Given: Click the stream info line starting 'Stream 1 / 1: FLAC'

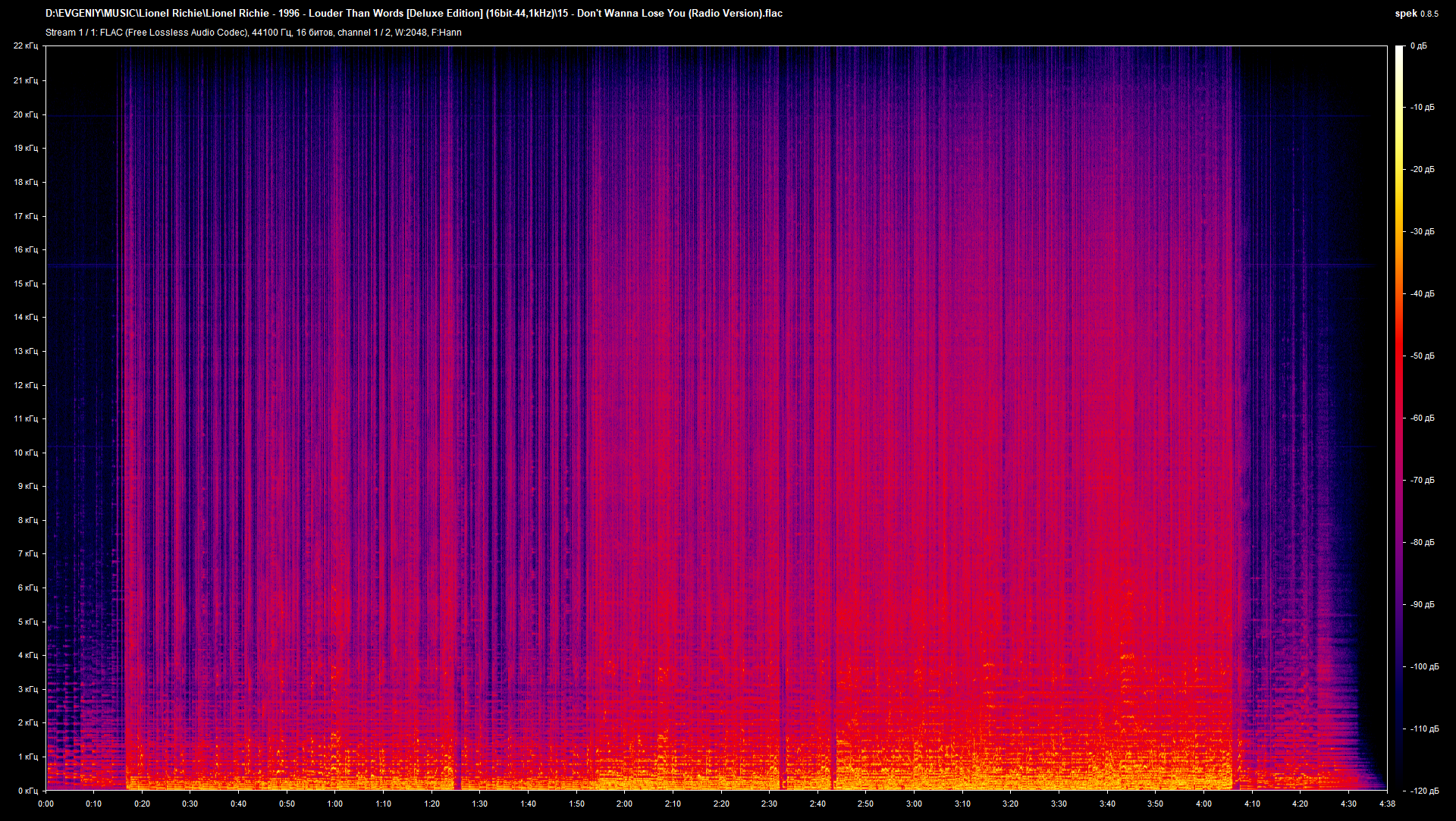Looking at the screenshot, I should click(x=253, y=33).
